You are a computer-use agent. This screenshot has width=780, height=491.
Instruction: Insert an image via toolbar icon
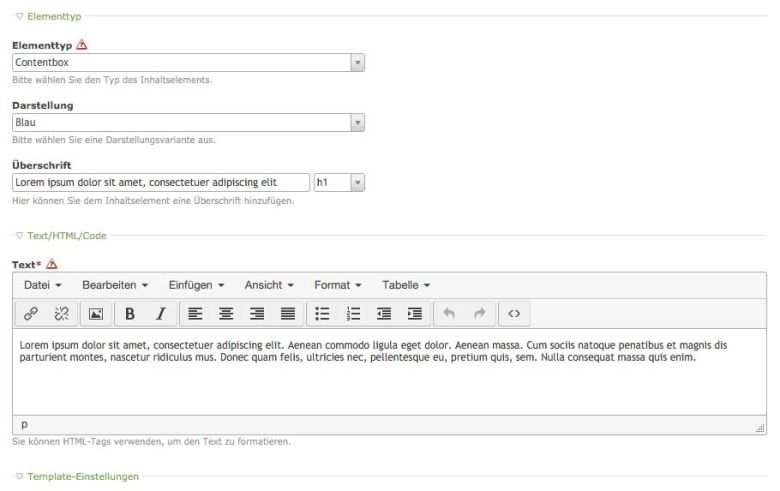[96, 313]
